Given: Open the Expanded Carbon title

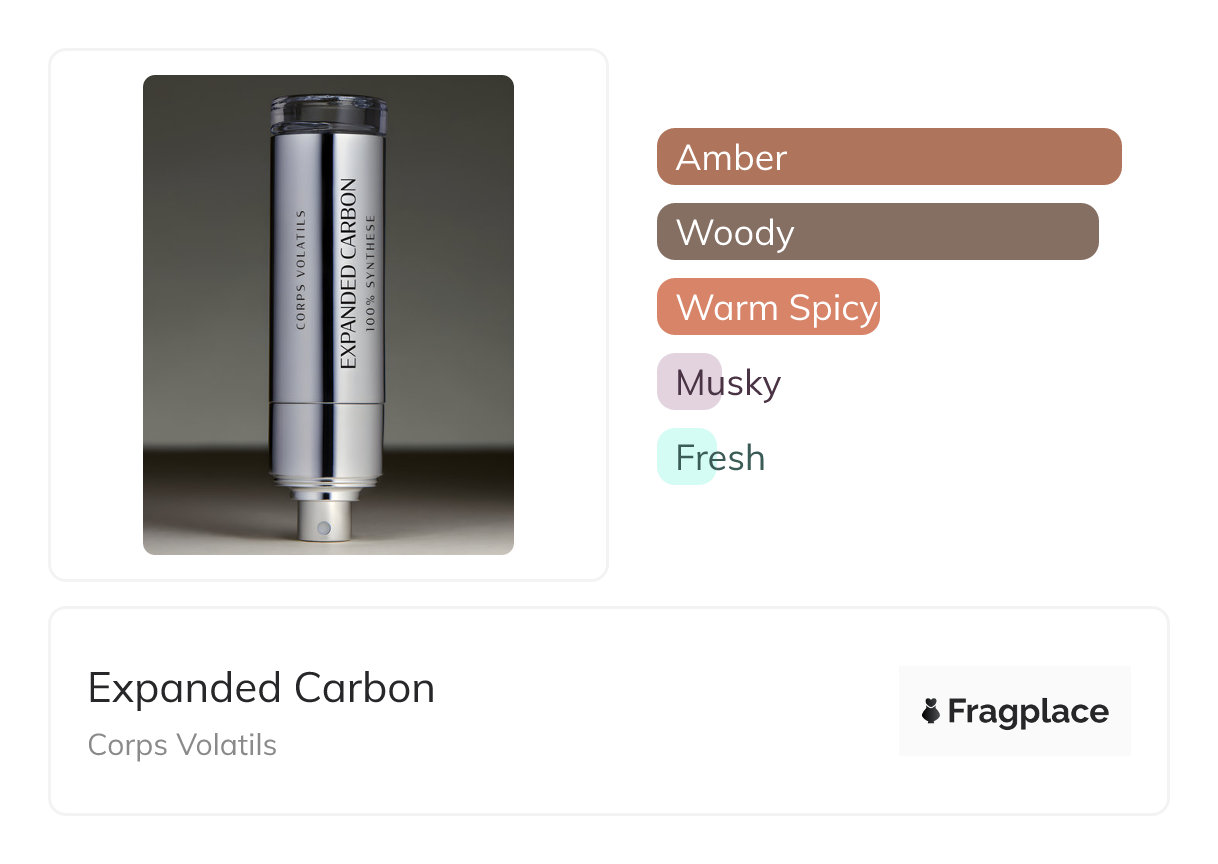Looking at the screenshot, I should [261, 688].
